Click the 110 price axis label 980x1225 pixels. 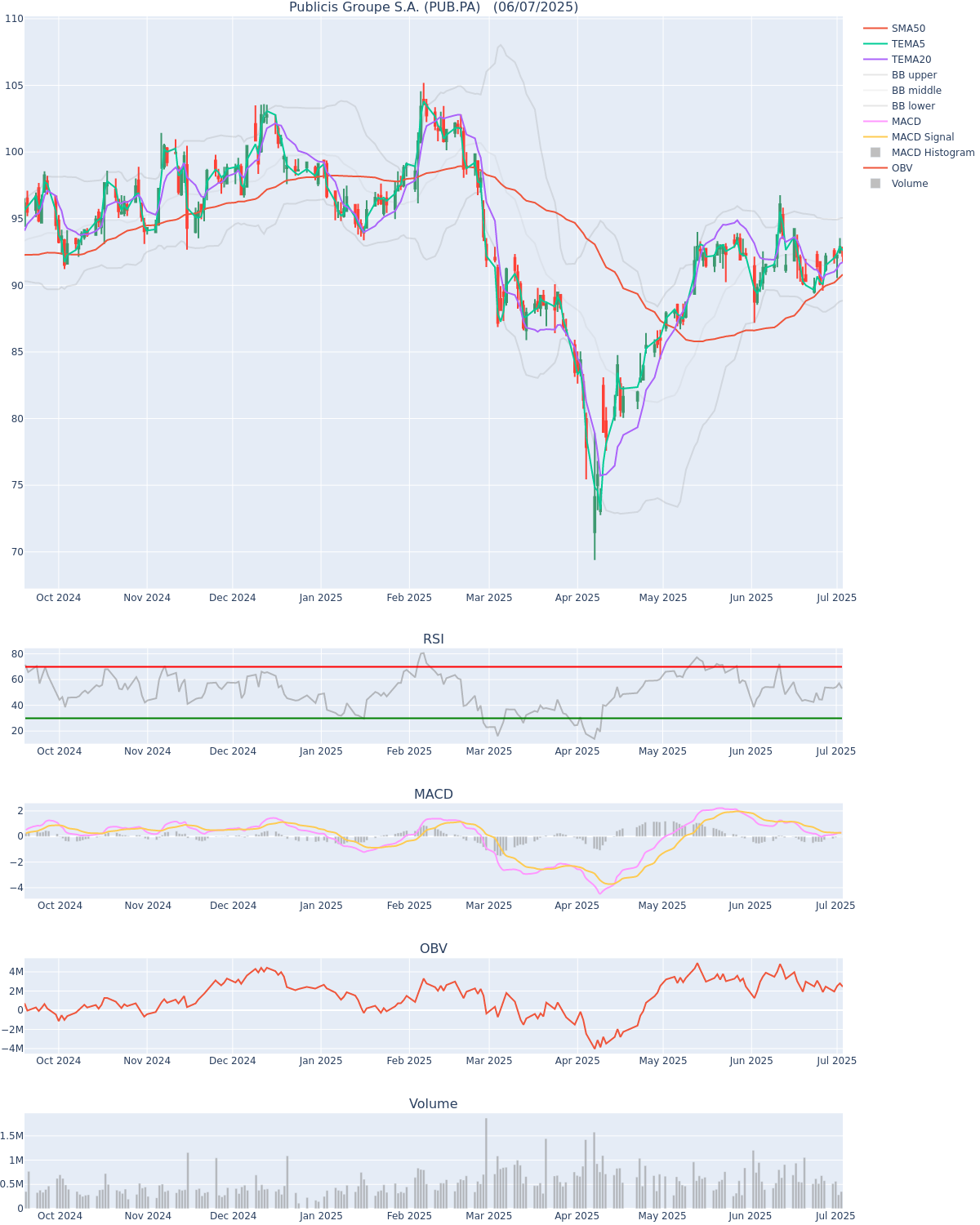(14, 19)
